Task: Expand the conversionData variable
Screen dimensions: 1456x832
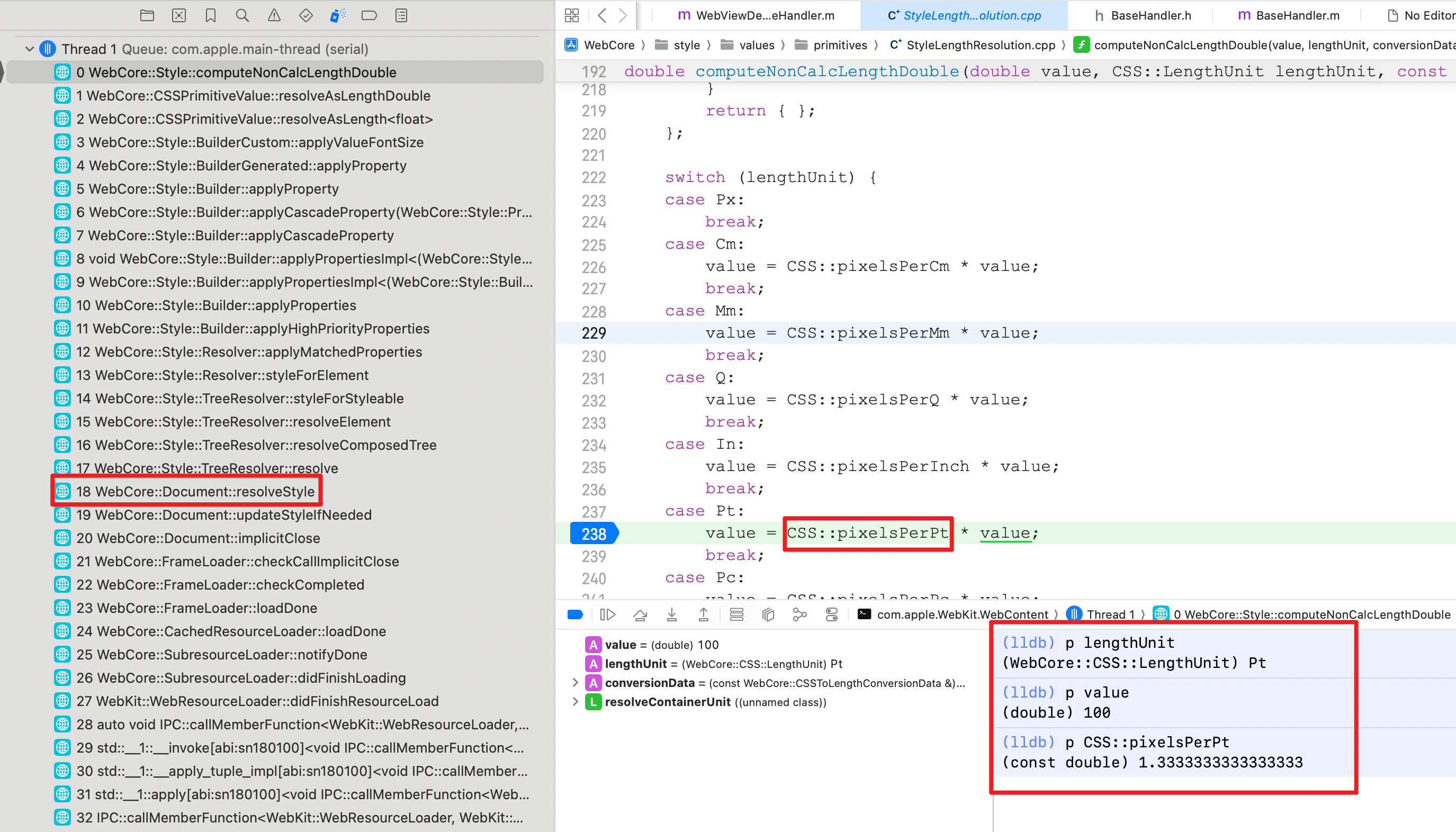Action: click(x=575, y=682)
